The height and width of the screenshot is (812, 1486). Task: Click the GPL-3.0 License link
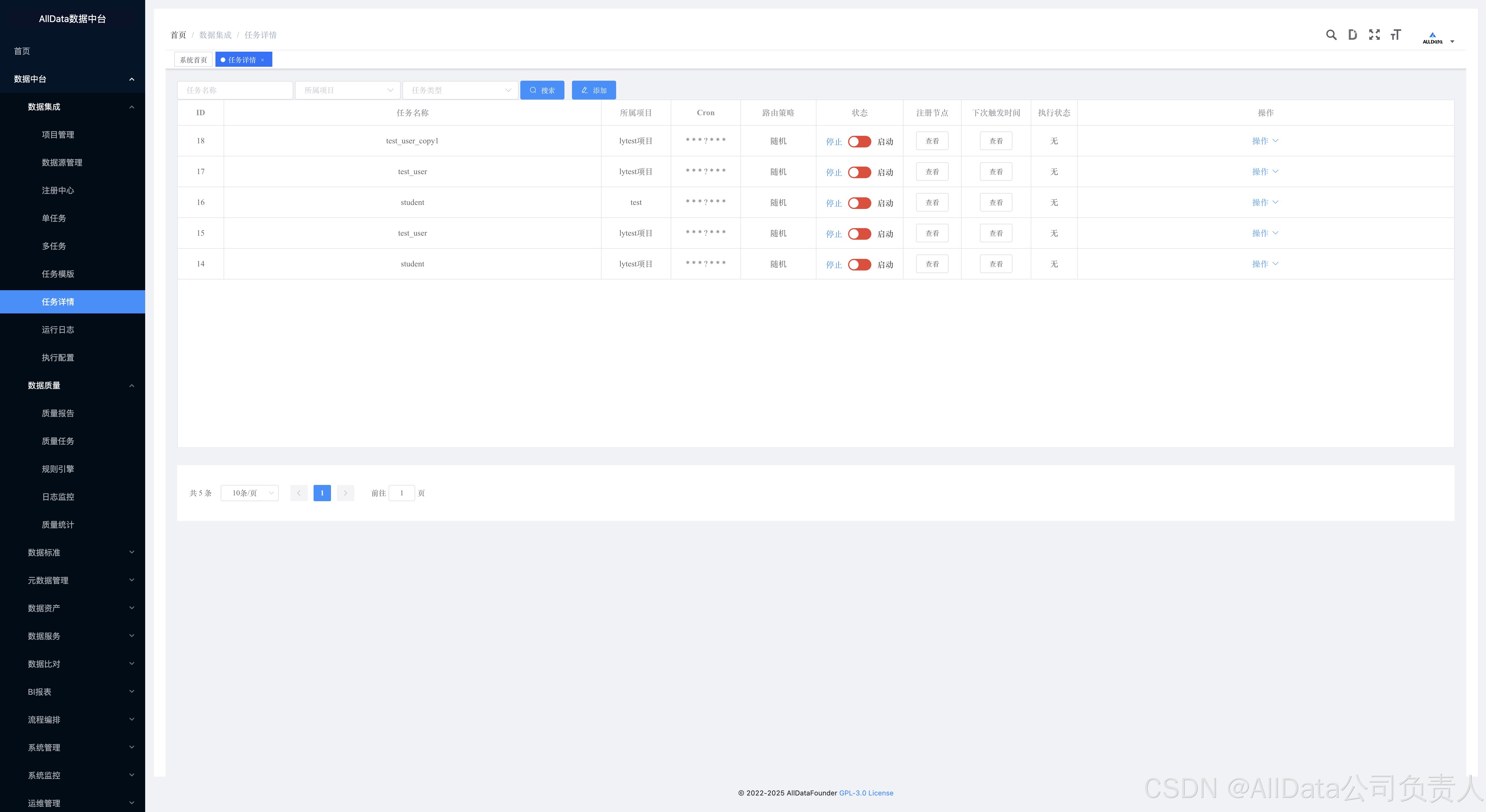click(866, 793)
